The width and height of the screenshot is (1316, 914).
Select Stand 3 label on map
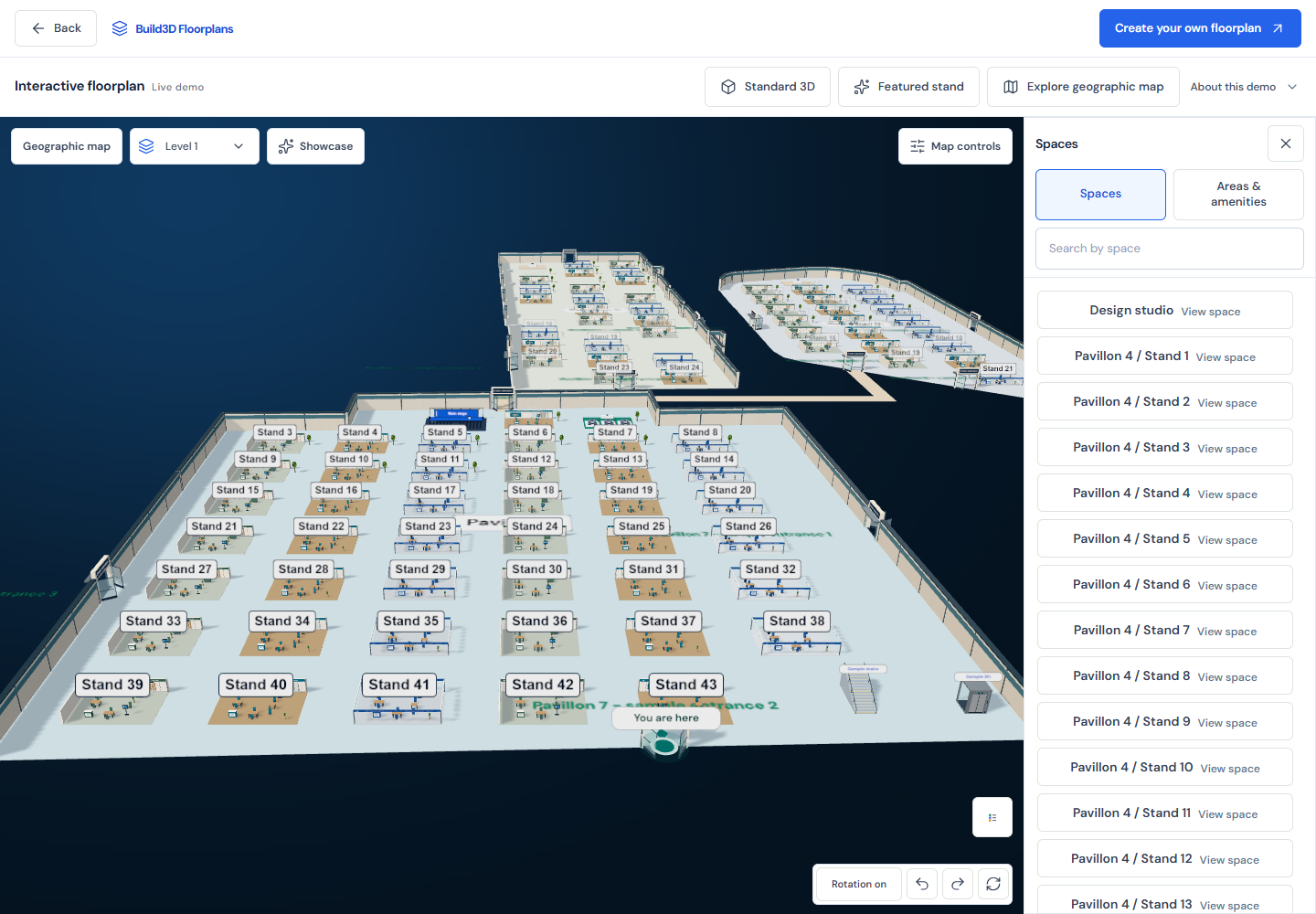(274, 432)
